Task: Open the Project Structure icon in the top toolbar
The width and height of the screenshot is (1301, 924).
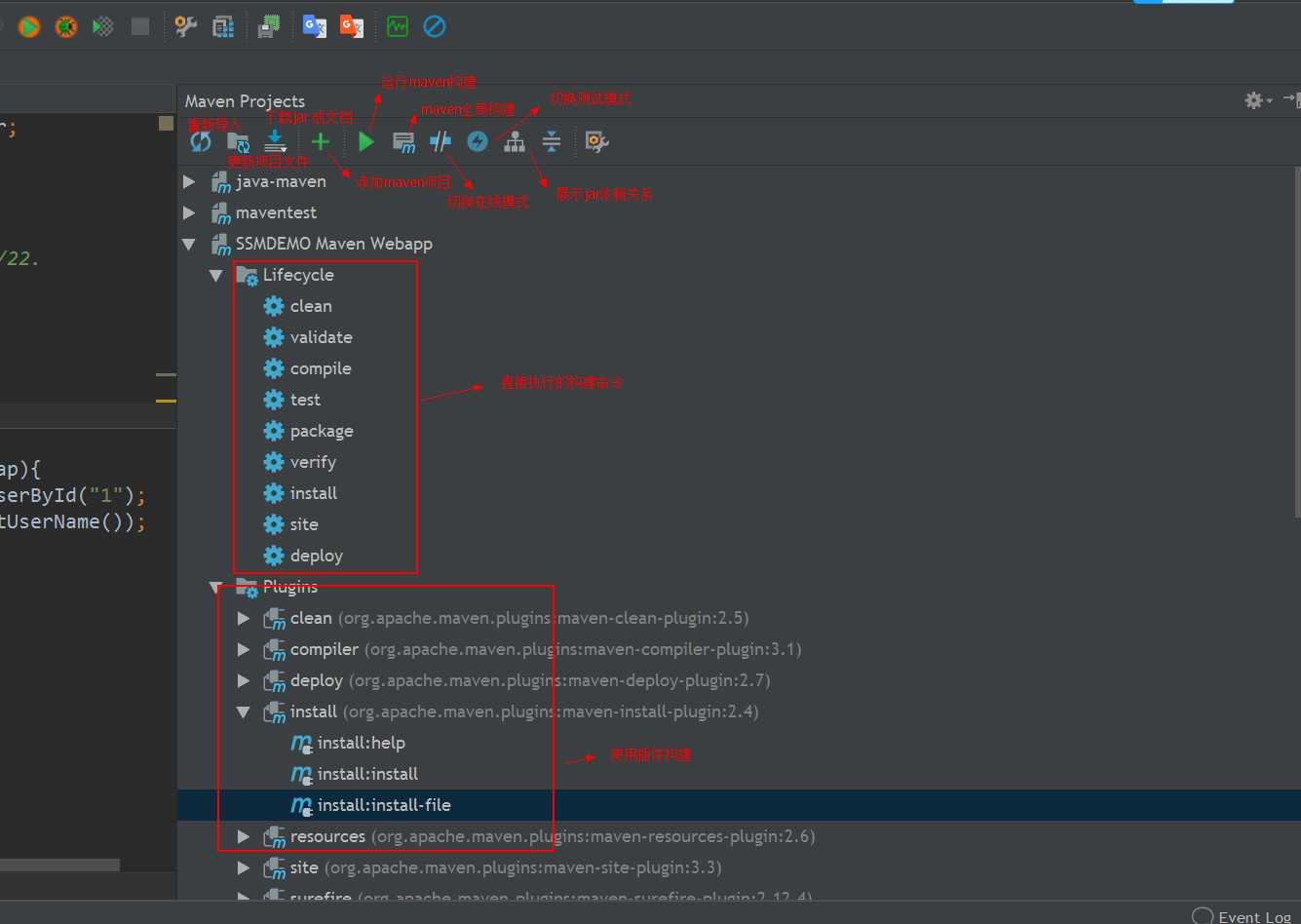Action: coord(223,27)
